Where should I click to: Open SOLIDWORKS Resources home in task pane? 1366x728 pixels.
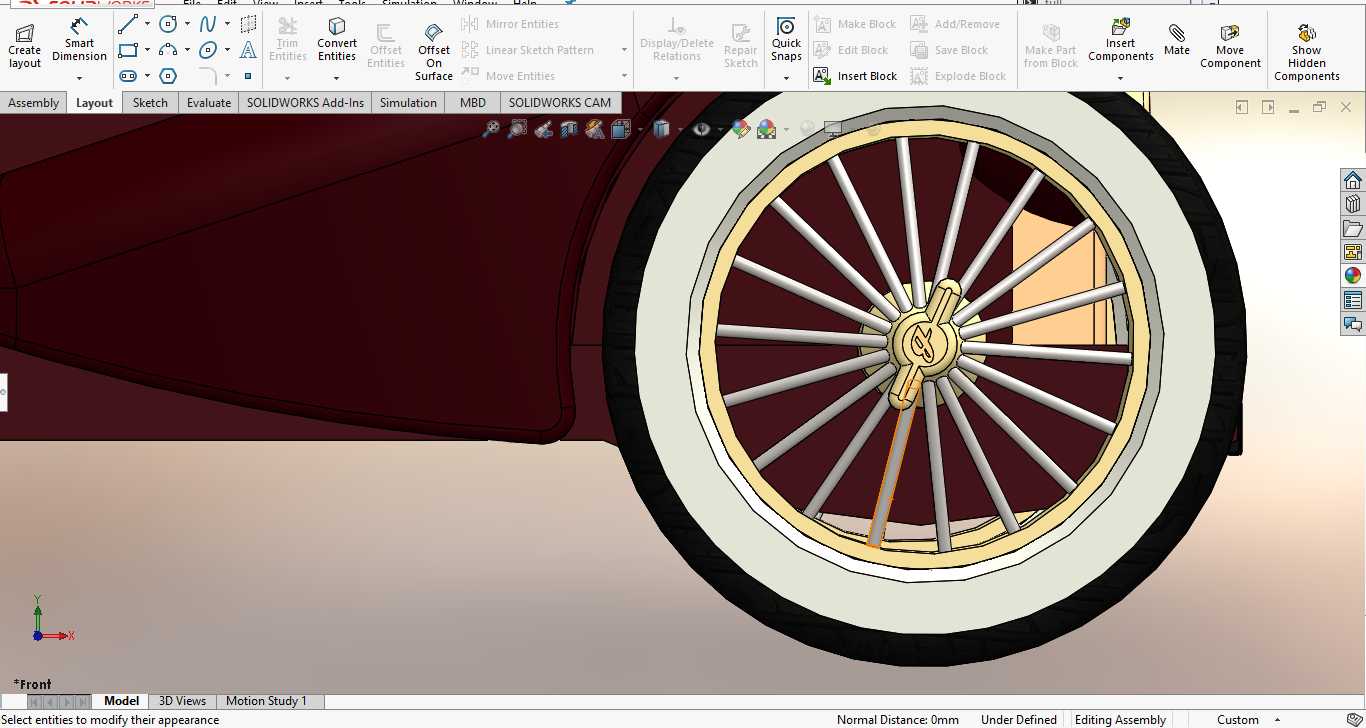click(x=1353, y=180)
